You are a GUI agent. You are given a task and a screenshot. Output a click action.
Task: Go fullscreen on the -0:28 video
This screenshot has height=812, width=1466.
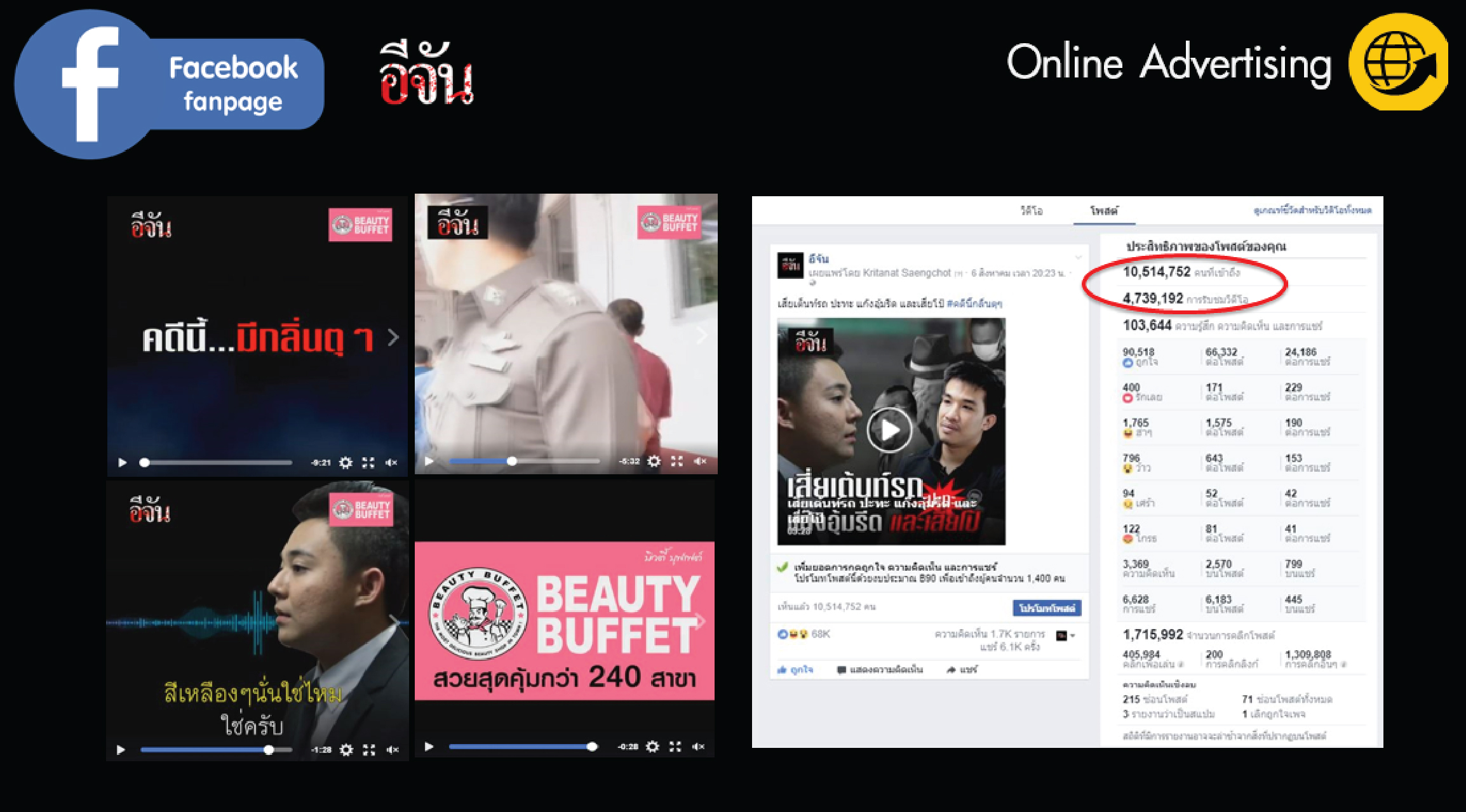(x=675, y=747)
